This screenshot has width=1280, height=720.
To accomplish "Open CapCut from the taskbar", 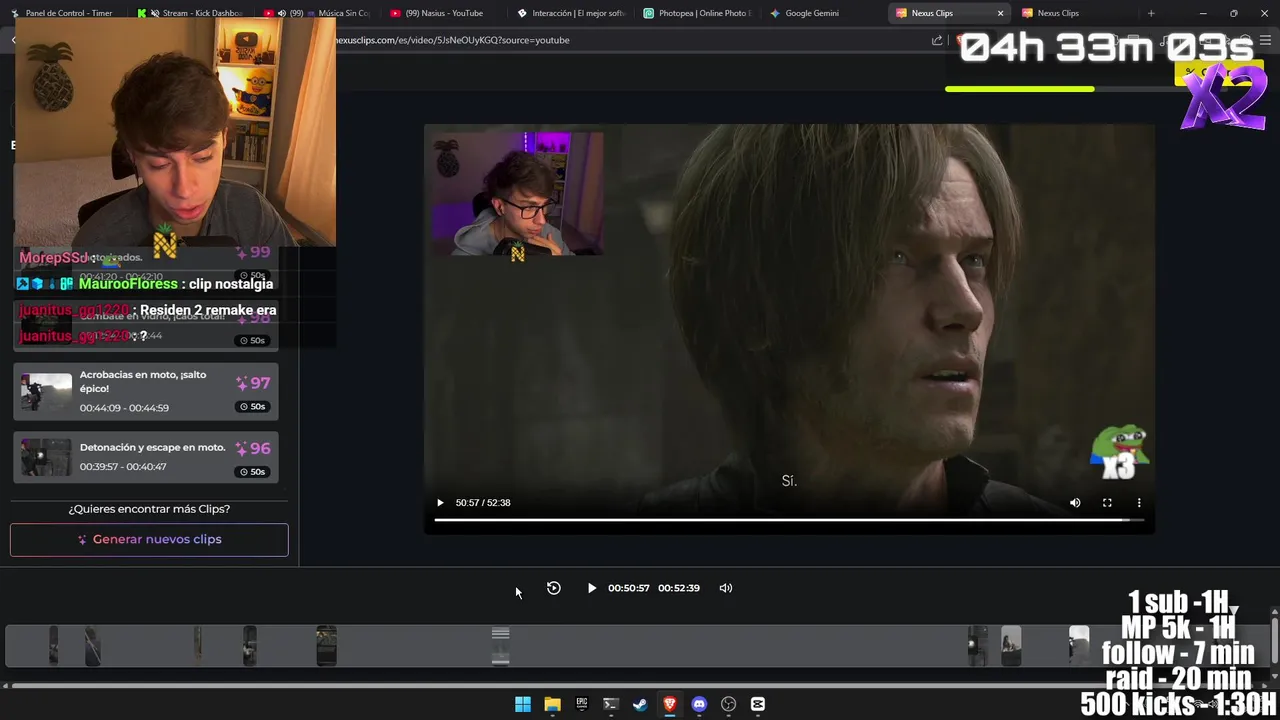I will click(x=758, y=704).
